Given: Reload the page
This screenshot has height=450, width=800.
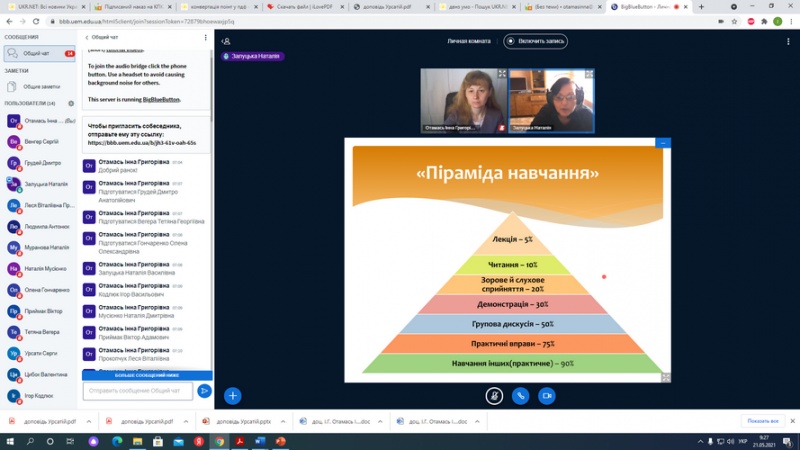Looking at the screenshot, I should coord(36,21).
